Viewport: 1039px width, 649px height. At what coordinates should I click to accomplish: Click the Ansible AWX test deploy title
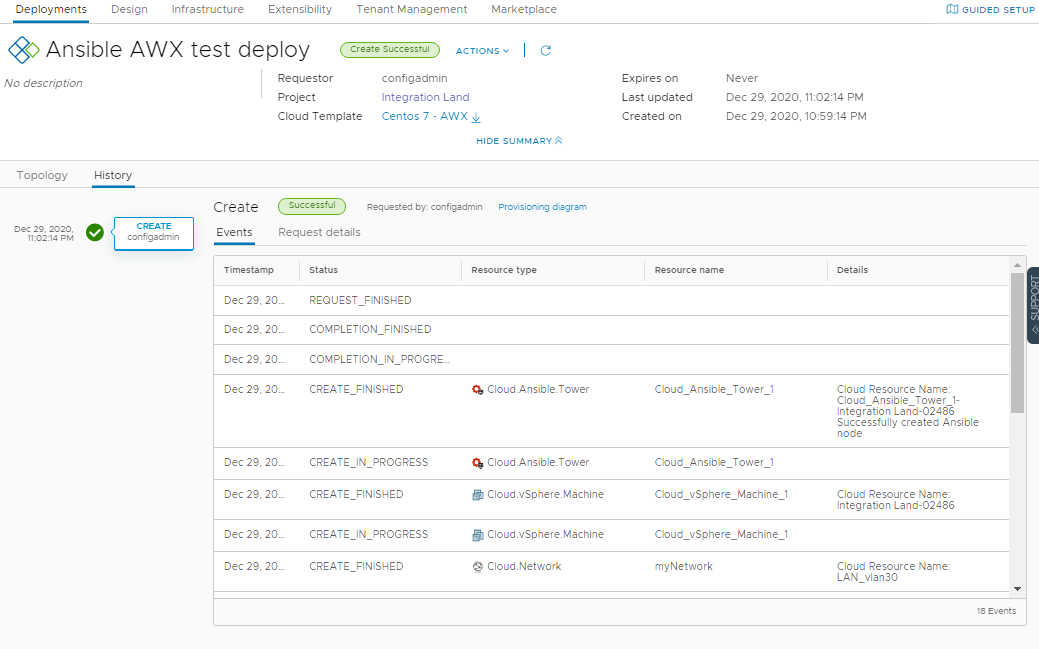point(178,50)
